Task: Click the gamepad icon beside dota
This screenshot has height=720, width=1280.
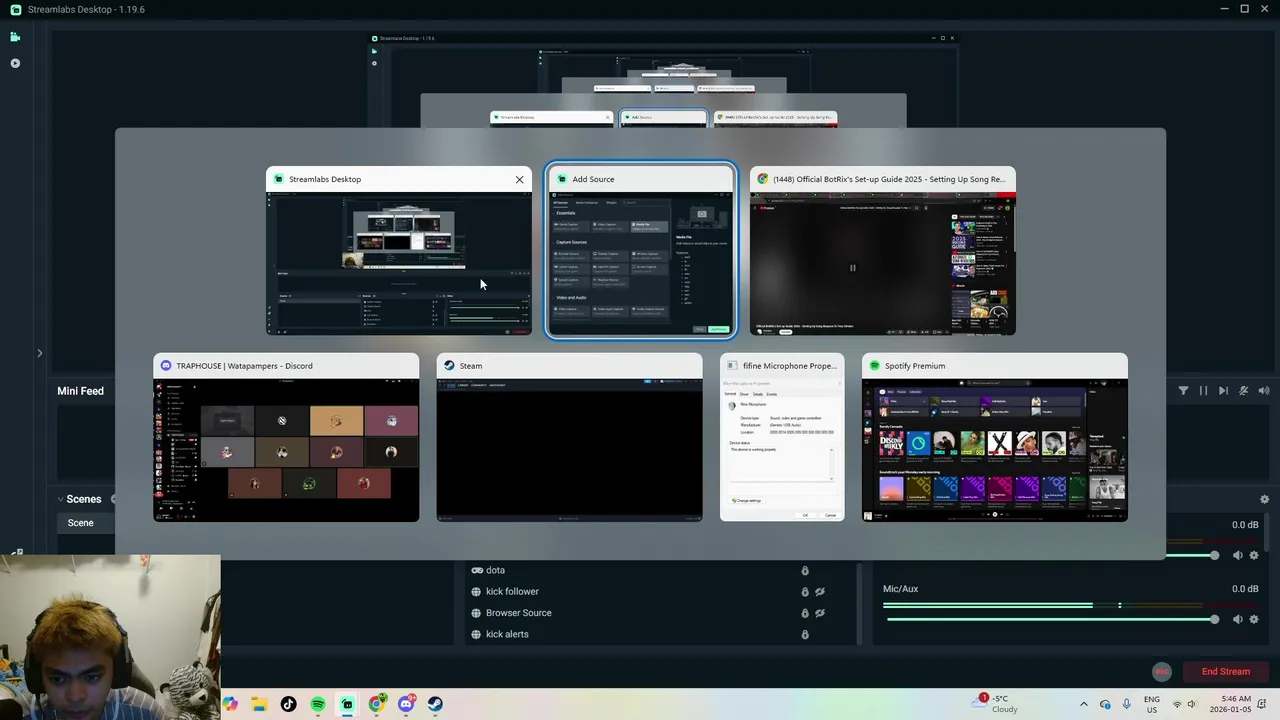Action: [x=476, y=570]
